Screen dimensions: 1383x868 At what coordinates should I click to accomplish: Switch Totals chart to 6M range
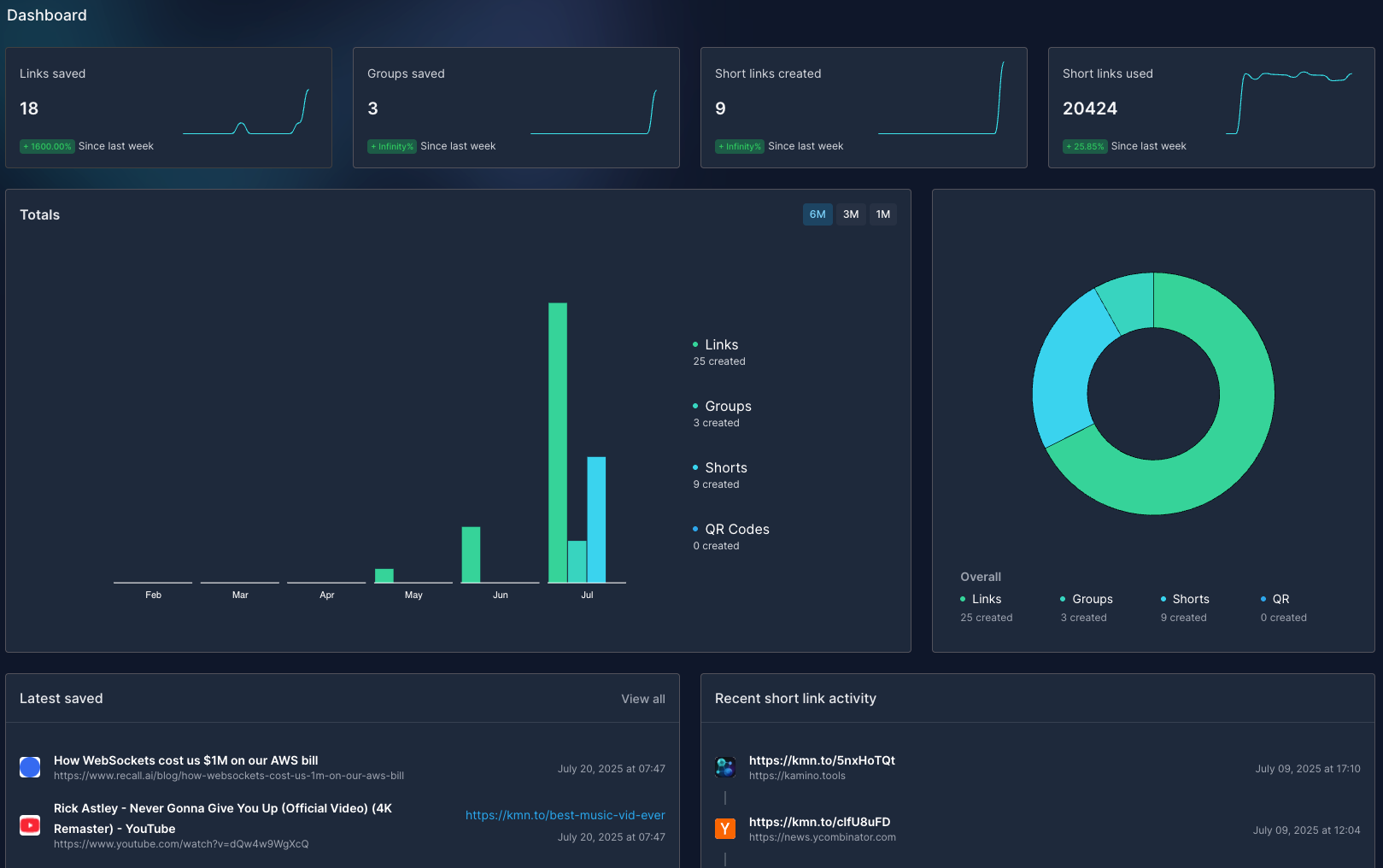point(817,214)
